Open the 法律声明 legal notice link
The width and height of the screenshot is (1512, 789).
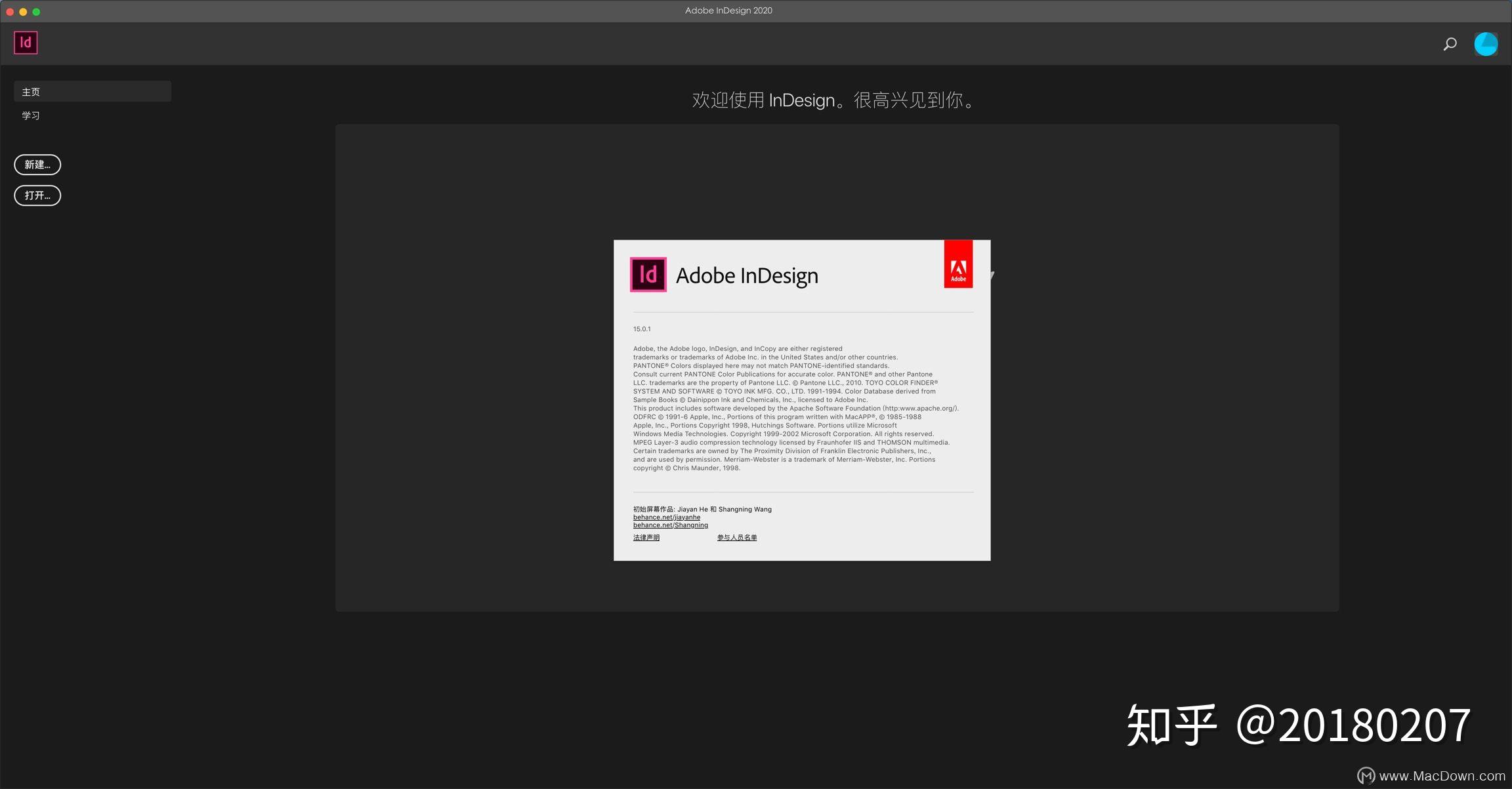pyautogui.click(x=646, y=537)
